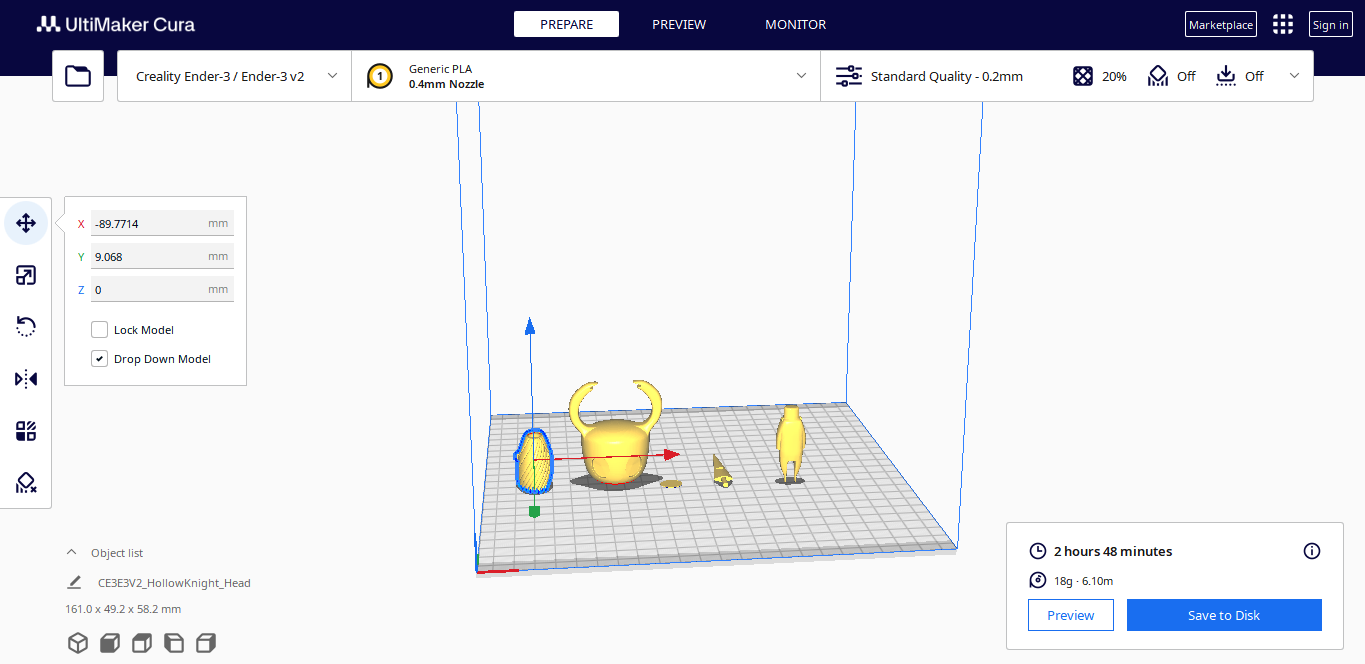Switch to the MONITOR stage
The height and width of the screenshot is (664, 1365).
[796, 24]
